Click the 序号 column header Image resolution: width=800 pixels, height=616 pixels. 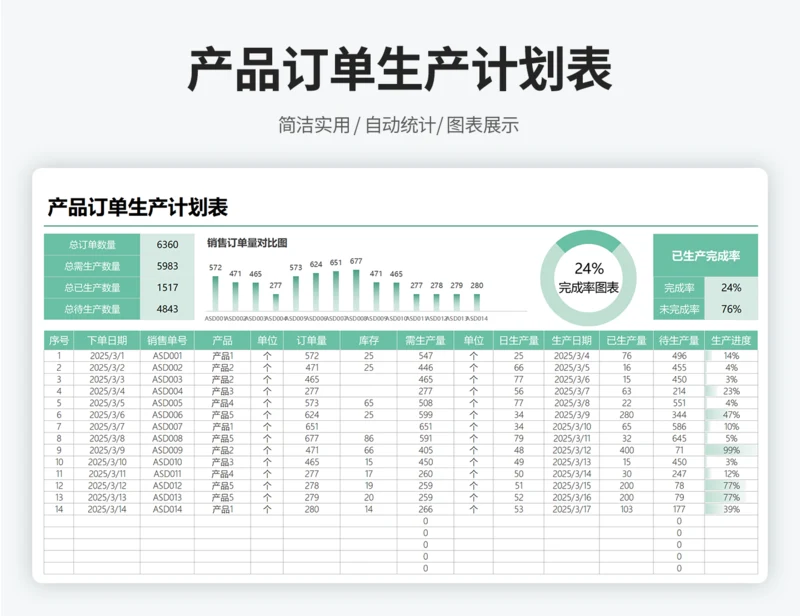[x=59, y=340]
